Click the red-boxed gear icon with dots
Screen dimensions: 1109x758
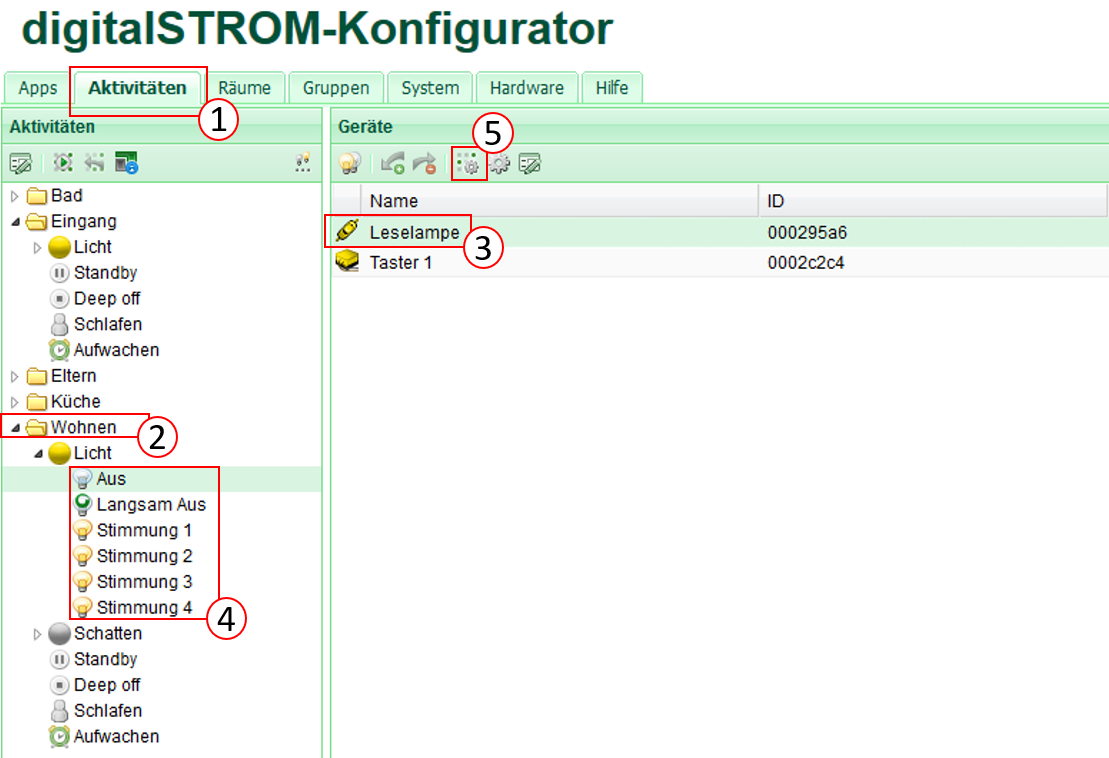pos(469,163)
